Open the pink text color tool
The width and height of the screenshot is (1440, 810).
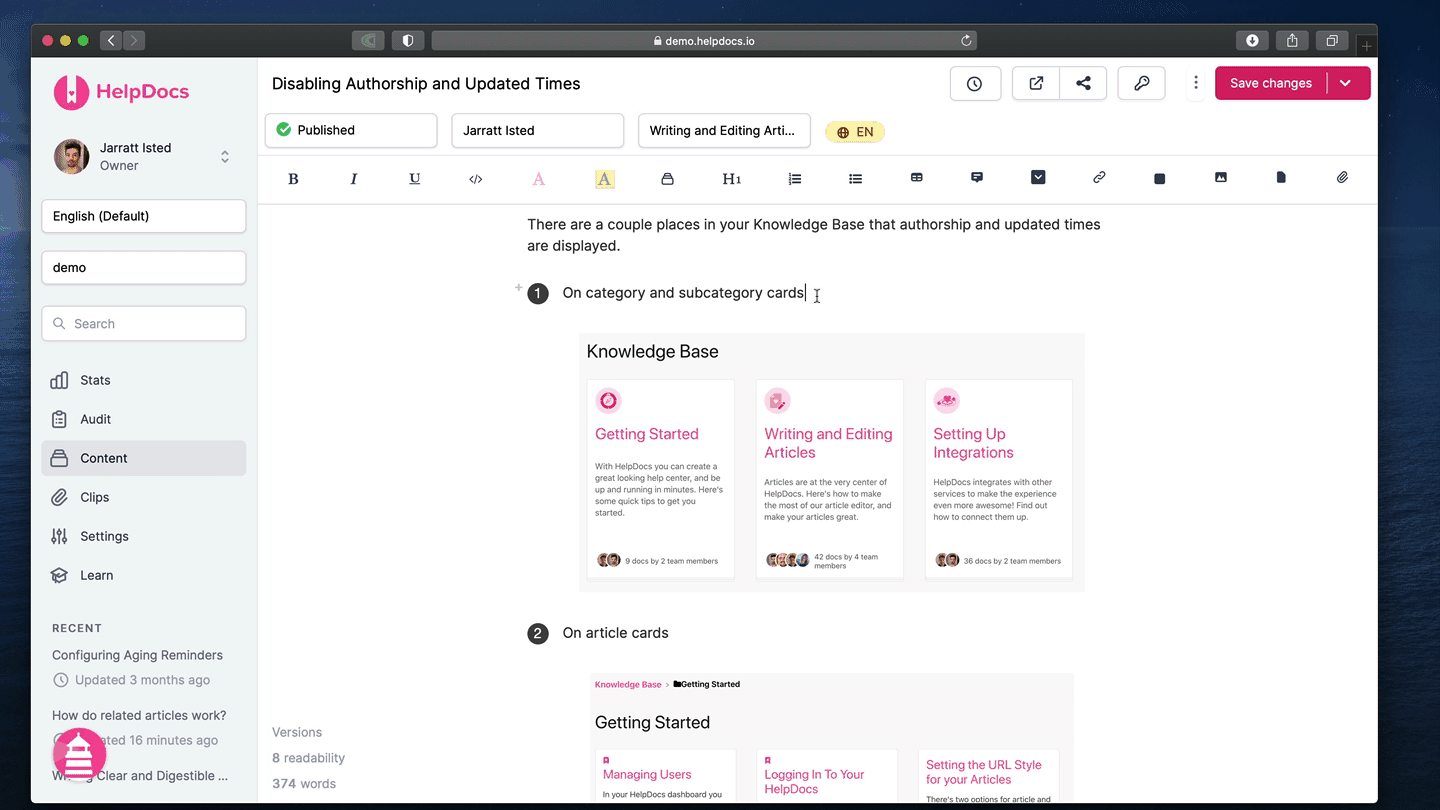[x=538, y=179]
